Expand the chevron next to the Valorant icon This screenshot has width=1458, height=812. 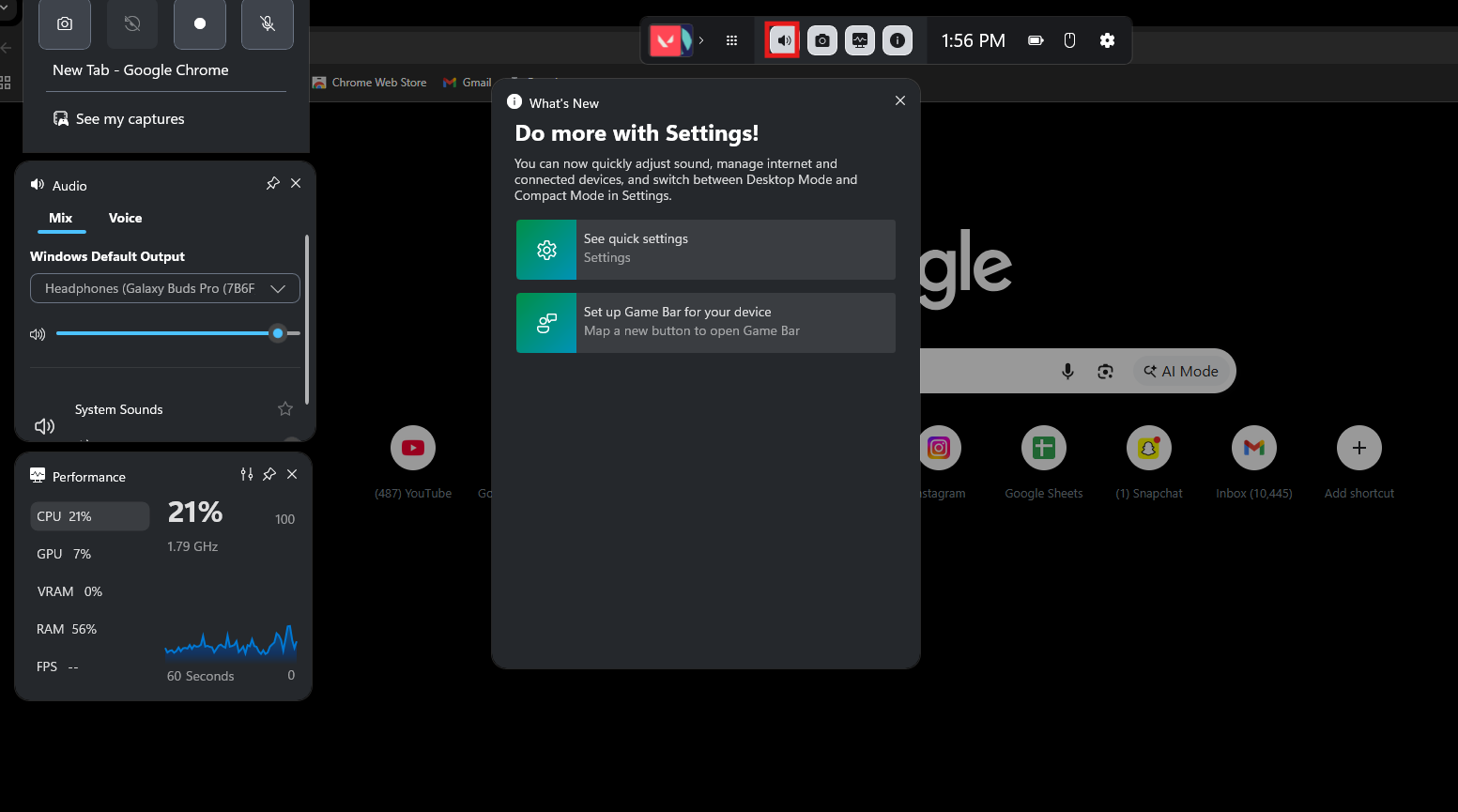701,40
